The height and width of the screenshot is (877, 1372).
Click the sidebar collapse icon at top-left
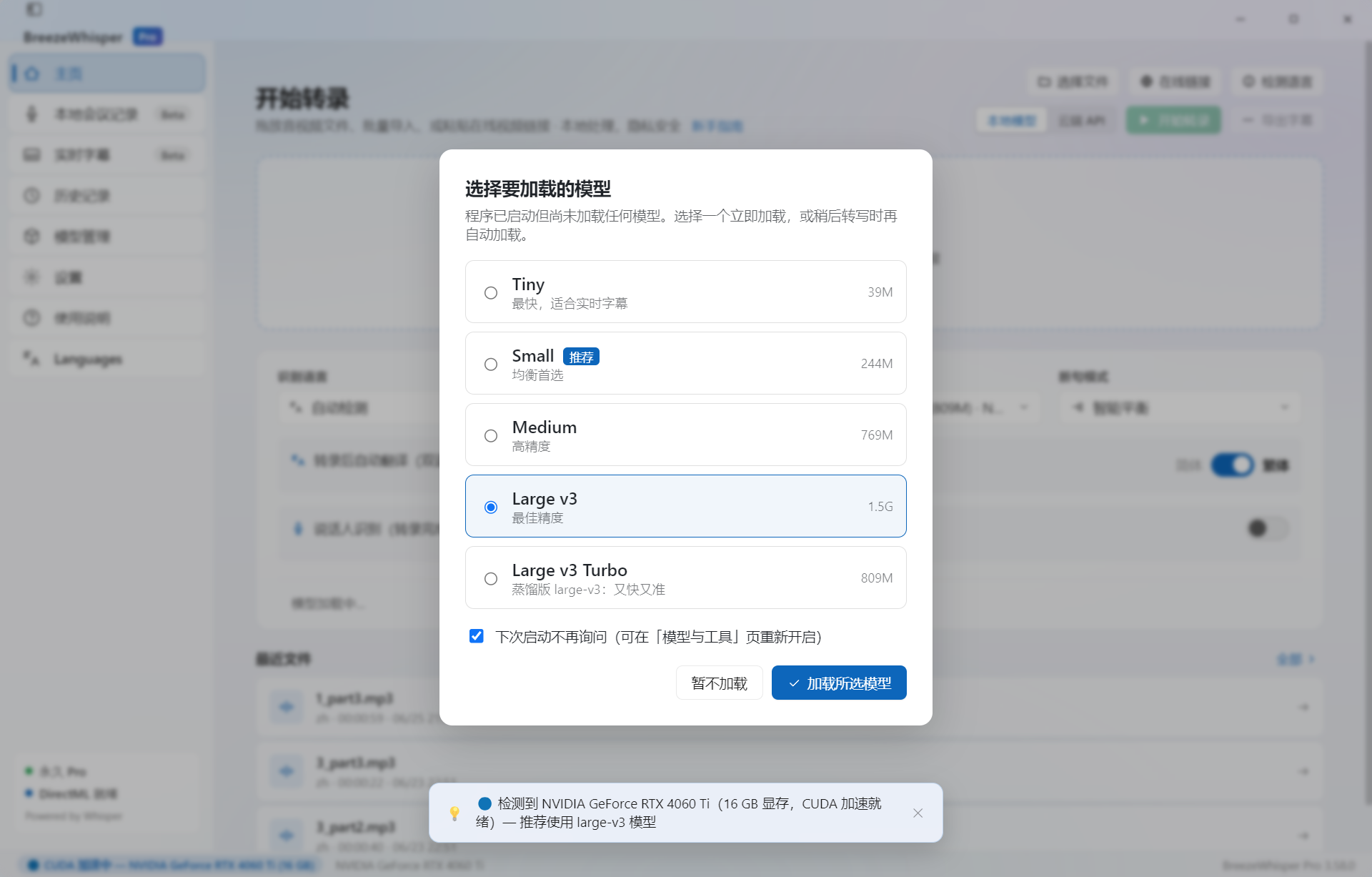pos(34,9)
